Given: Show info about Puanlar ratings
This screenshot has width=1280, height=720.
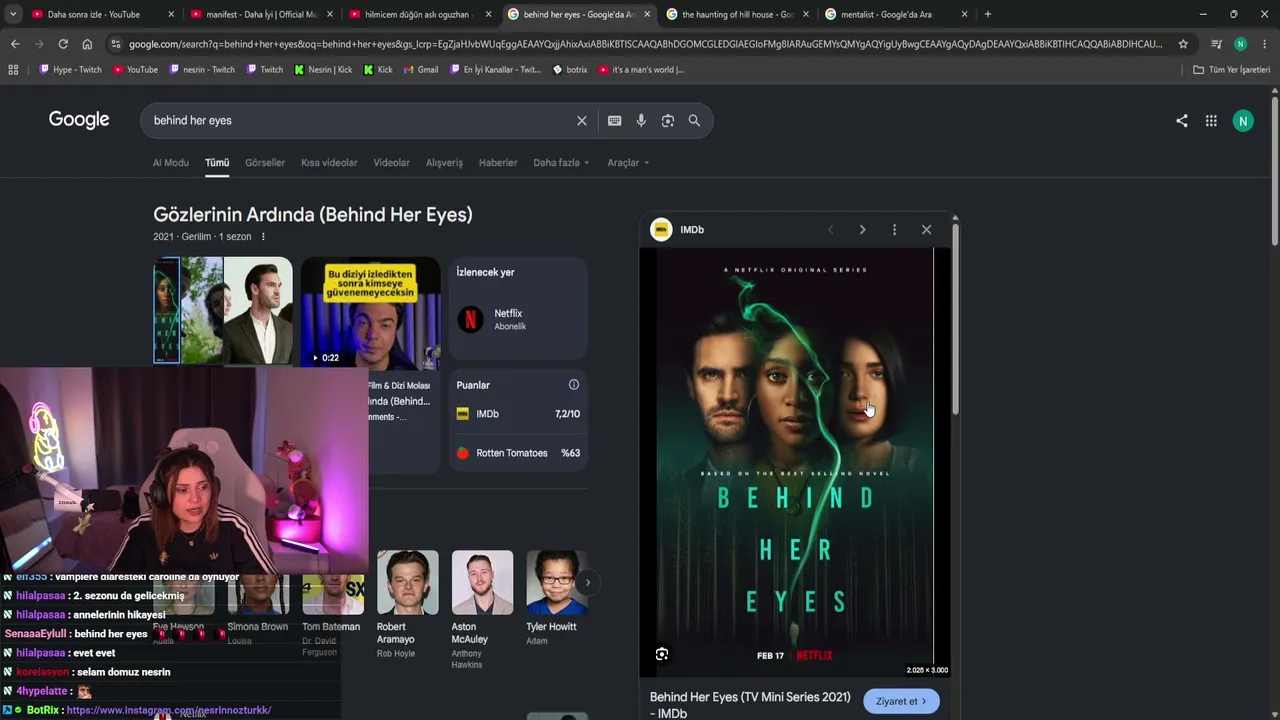Looking at the screenshot, I should [x=574, y=385].
